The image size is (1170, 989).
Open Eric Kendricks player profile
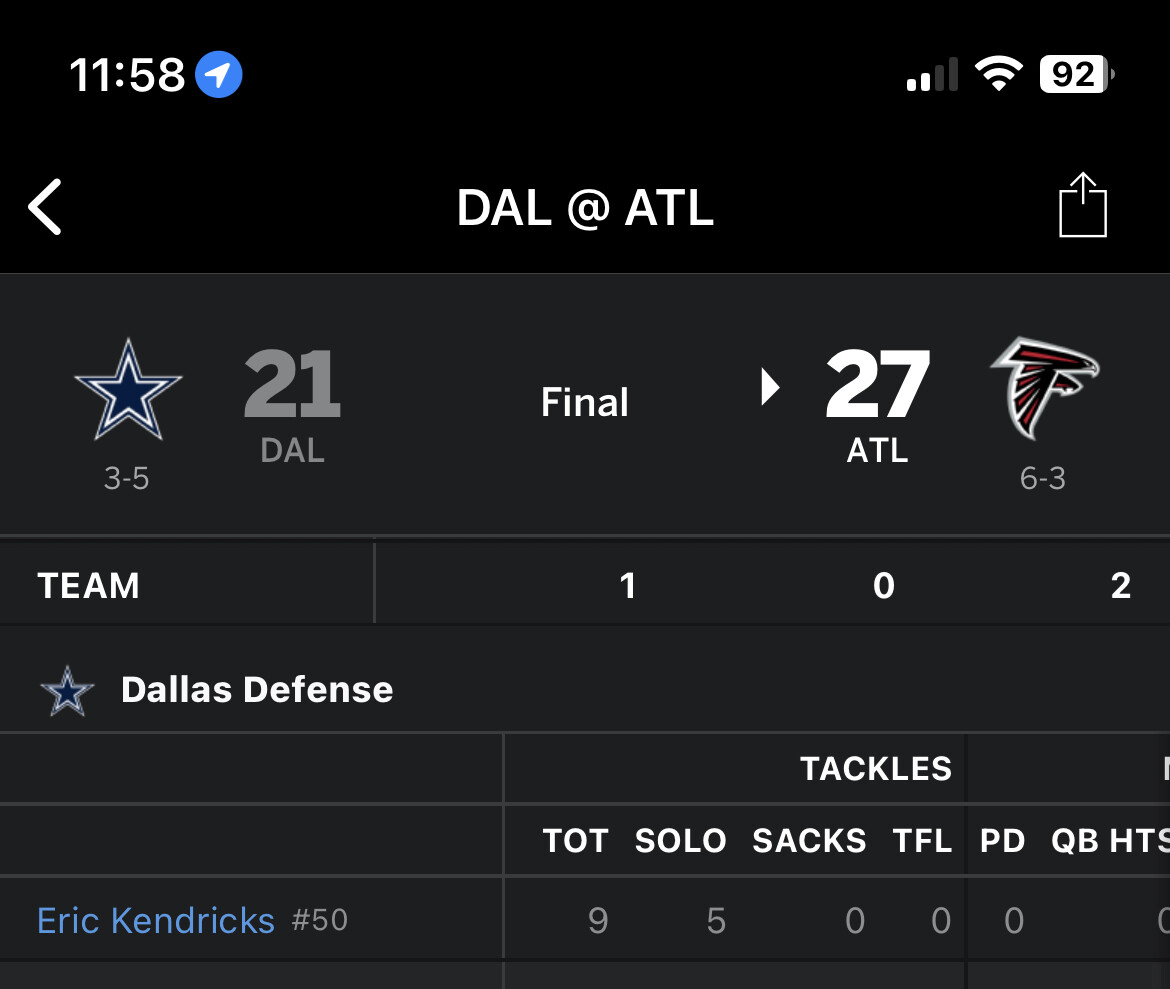tap(156, 920)
